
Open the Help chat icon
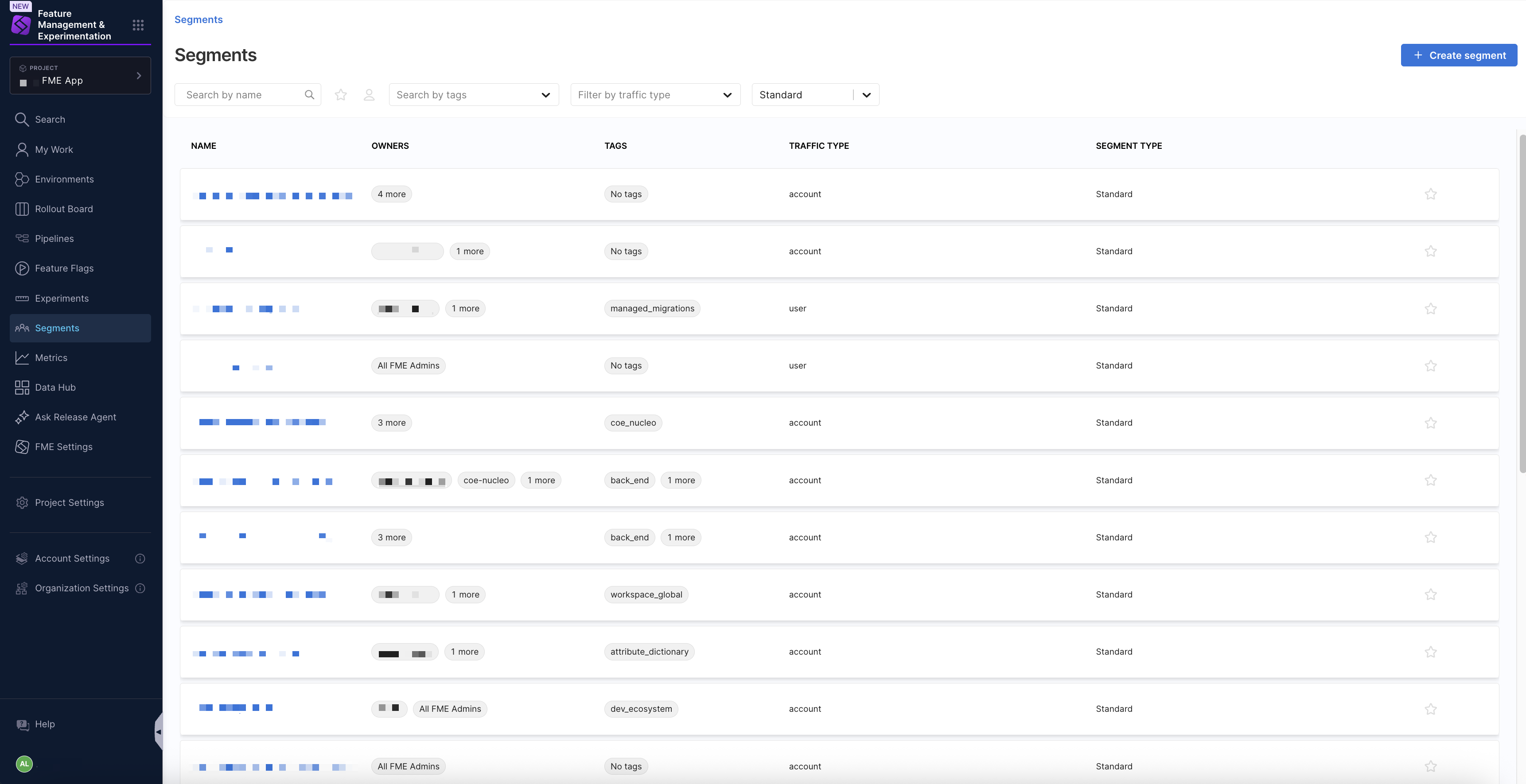point(23,724)
